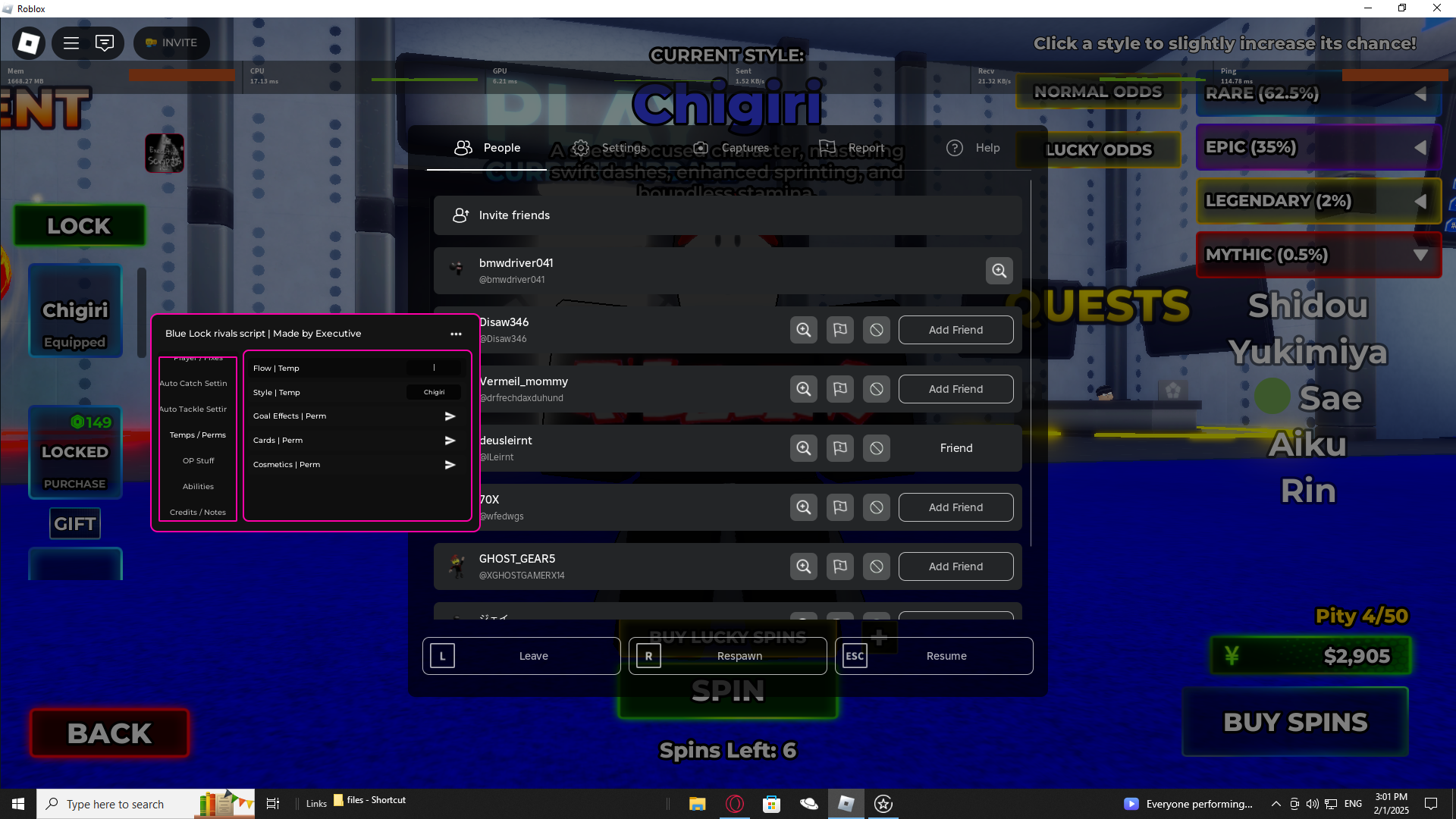Image resolution: width=1456 pixels, height=819 pixels.
Task: Expand Cosmetics | Perm arrow
Action: tap(450, 465)
